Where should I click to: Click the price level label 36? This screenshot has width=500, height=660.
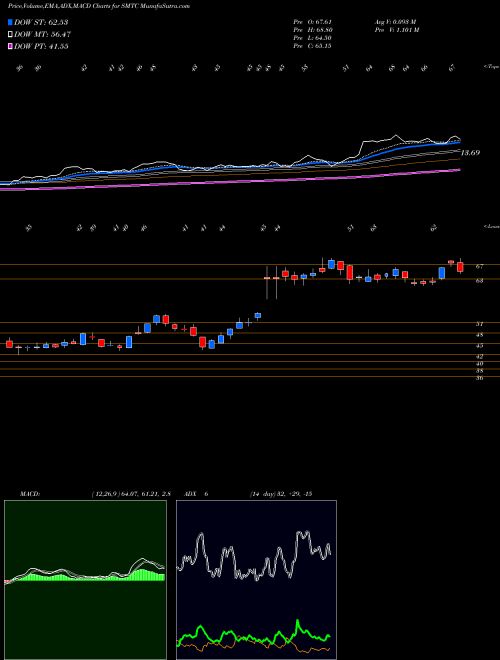479,378
